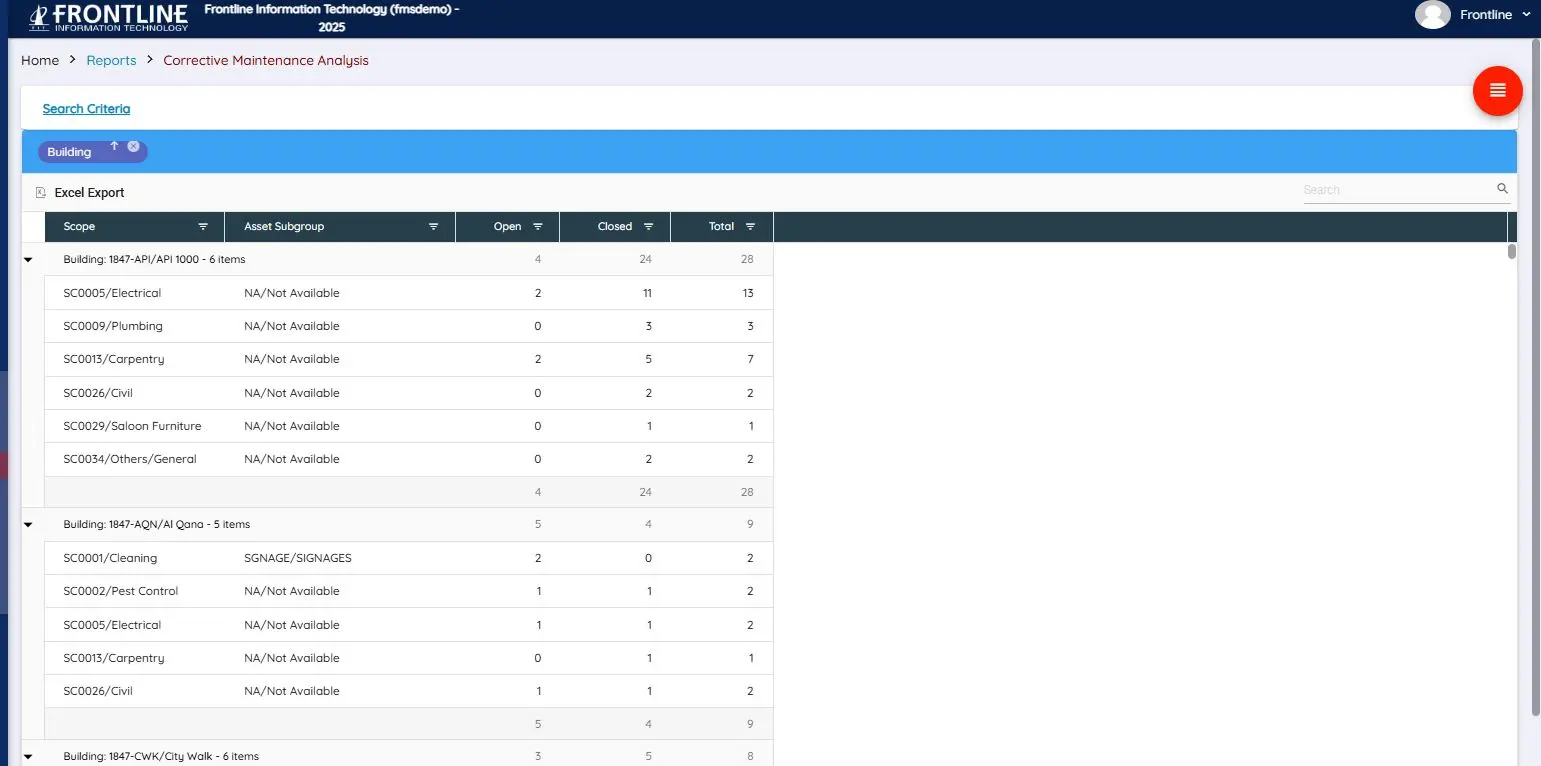Open the Frontline account dropdown
Viewport: 1541px width, 766px height.
[1527, 15]
